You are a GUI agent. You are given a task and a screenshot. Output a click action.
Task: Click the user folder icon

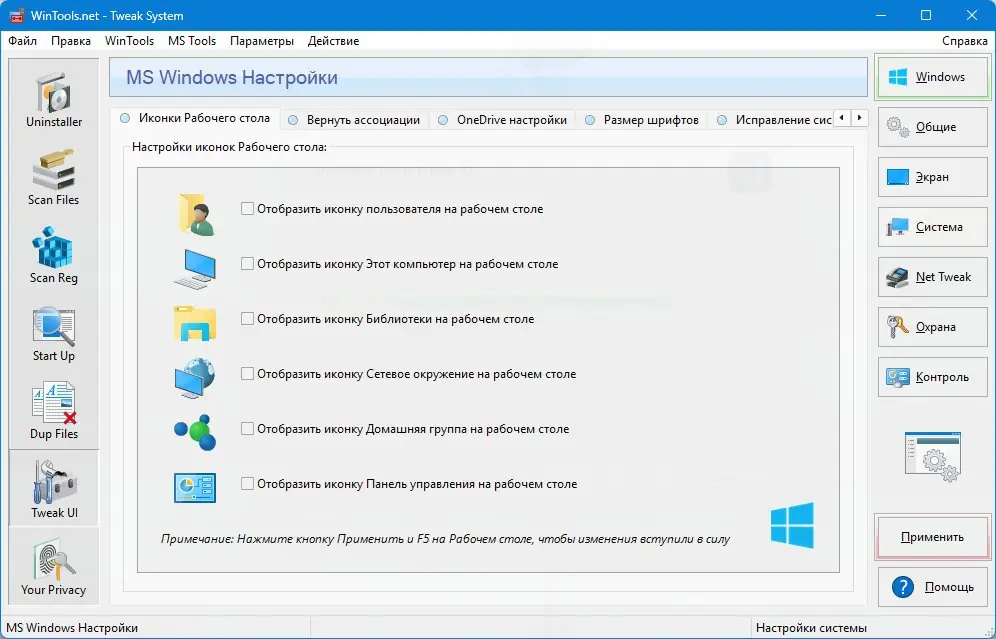196,214
